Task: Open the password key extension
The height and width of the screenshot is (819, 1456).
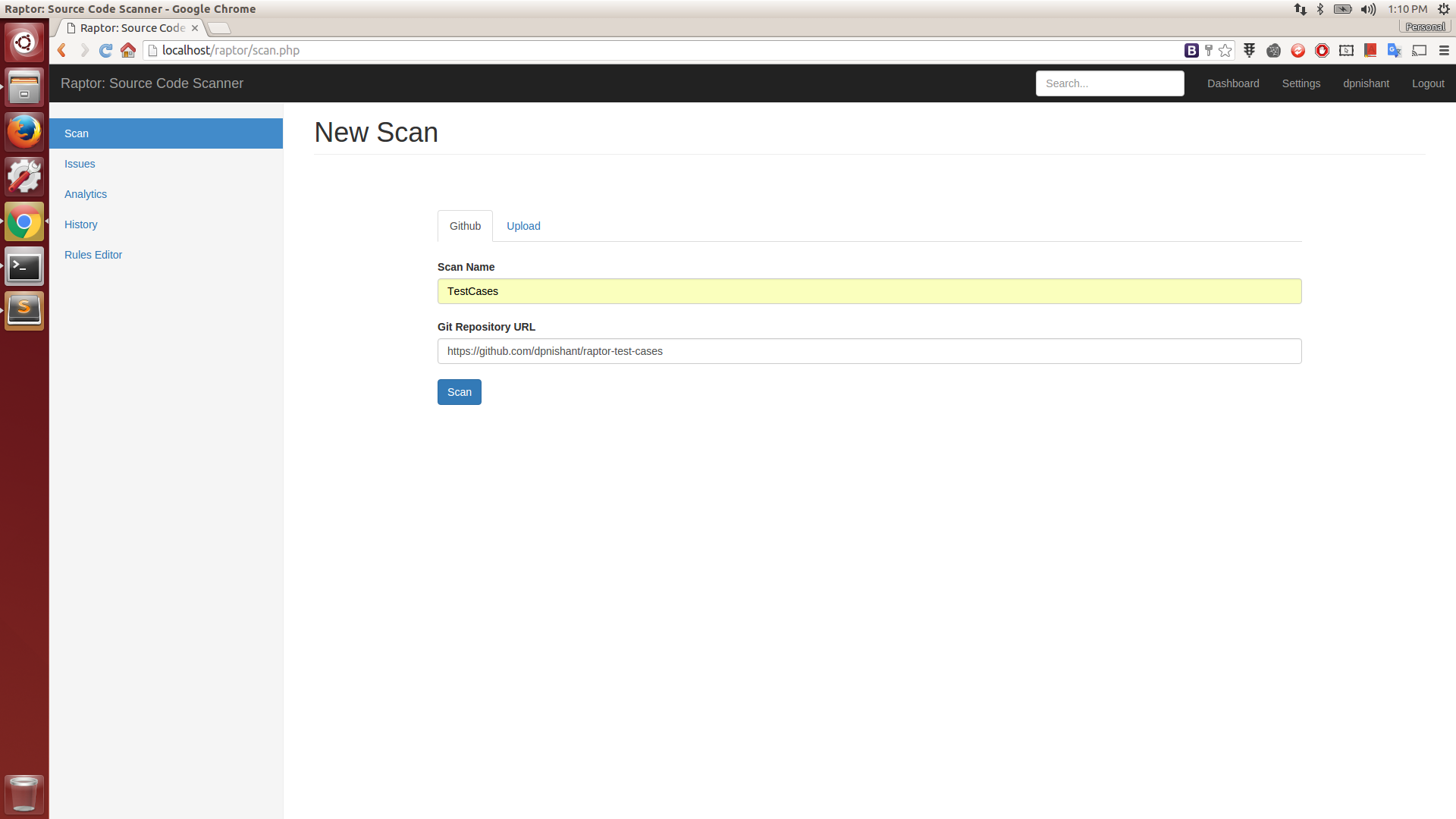Action: [1208, 50]
